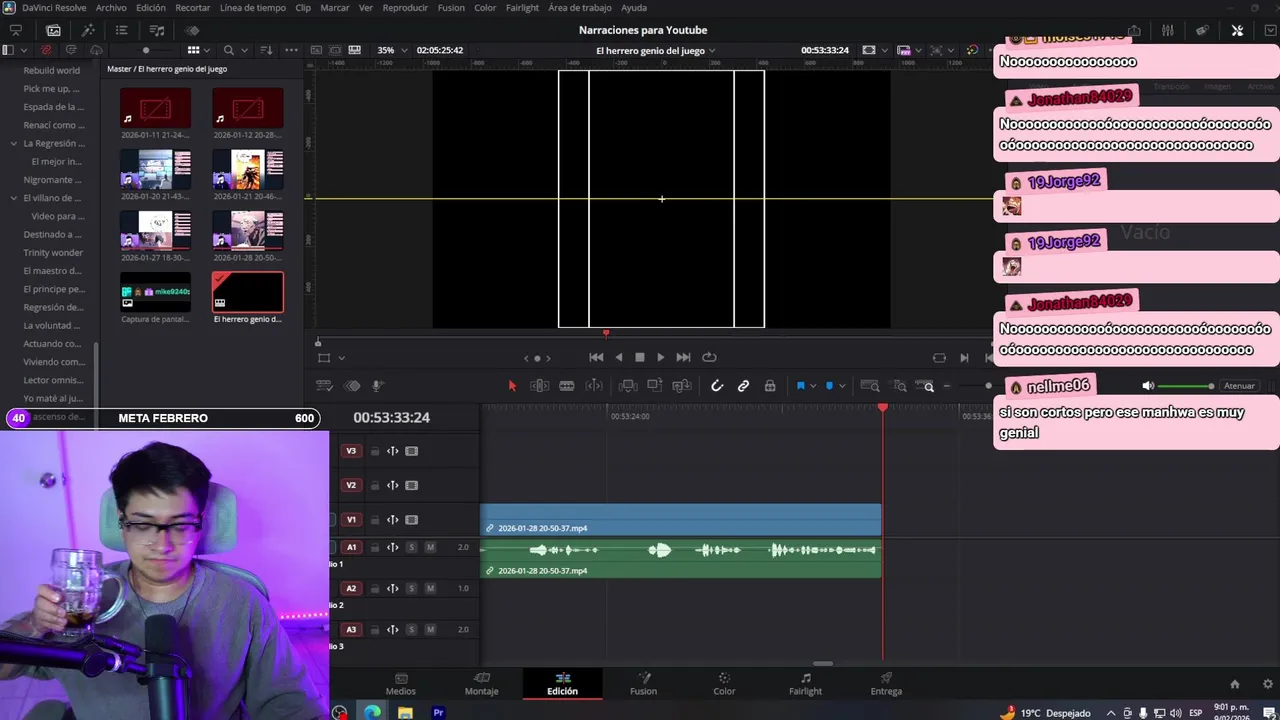Click the voiceover microphone icon in toolbar
The height and width of the screenshot is (720, 1280).
coord(377,386)
